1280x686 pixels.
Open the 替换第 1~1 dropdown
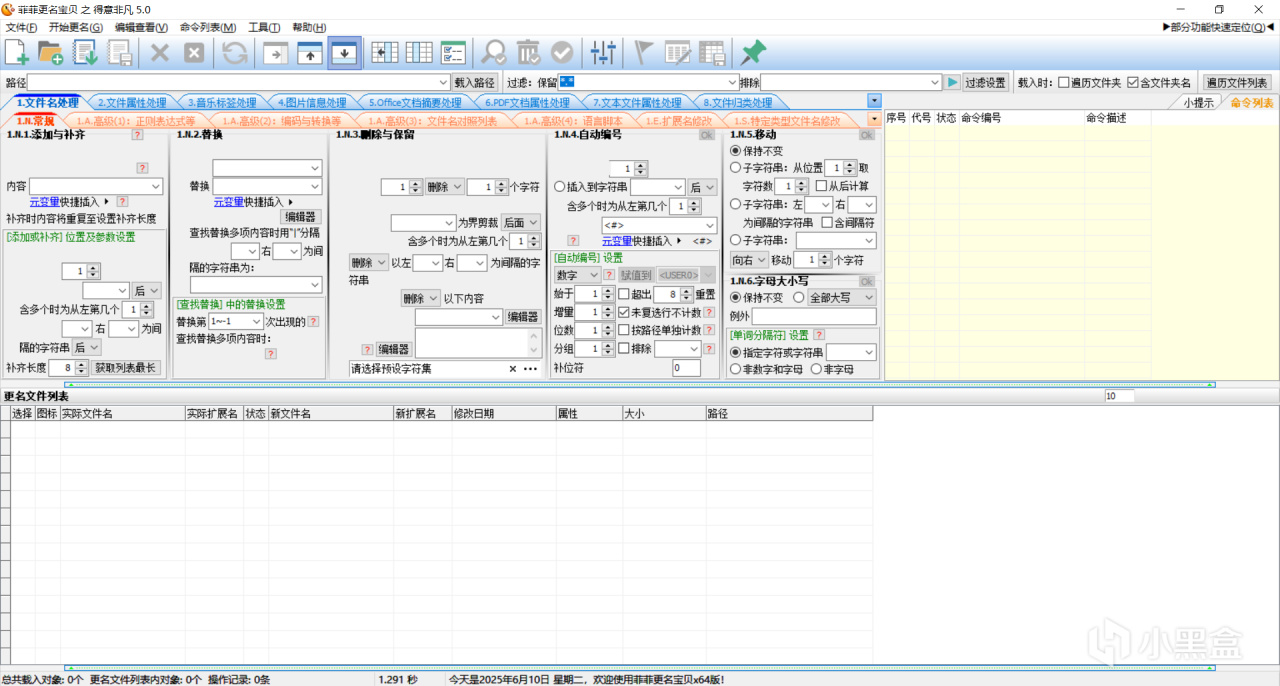pyautogui.click(x=256, y=322)
